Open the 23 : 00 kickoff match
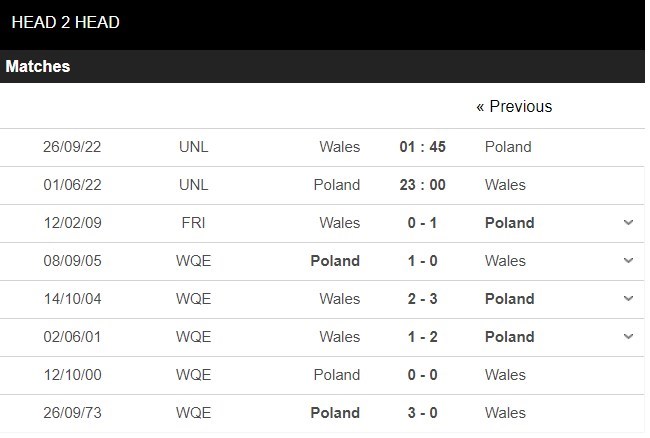Screen dimensions: 650x438 tap(422, 185)
